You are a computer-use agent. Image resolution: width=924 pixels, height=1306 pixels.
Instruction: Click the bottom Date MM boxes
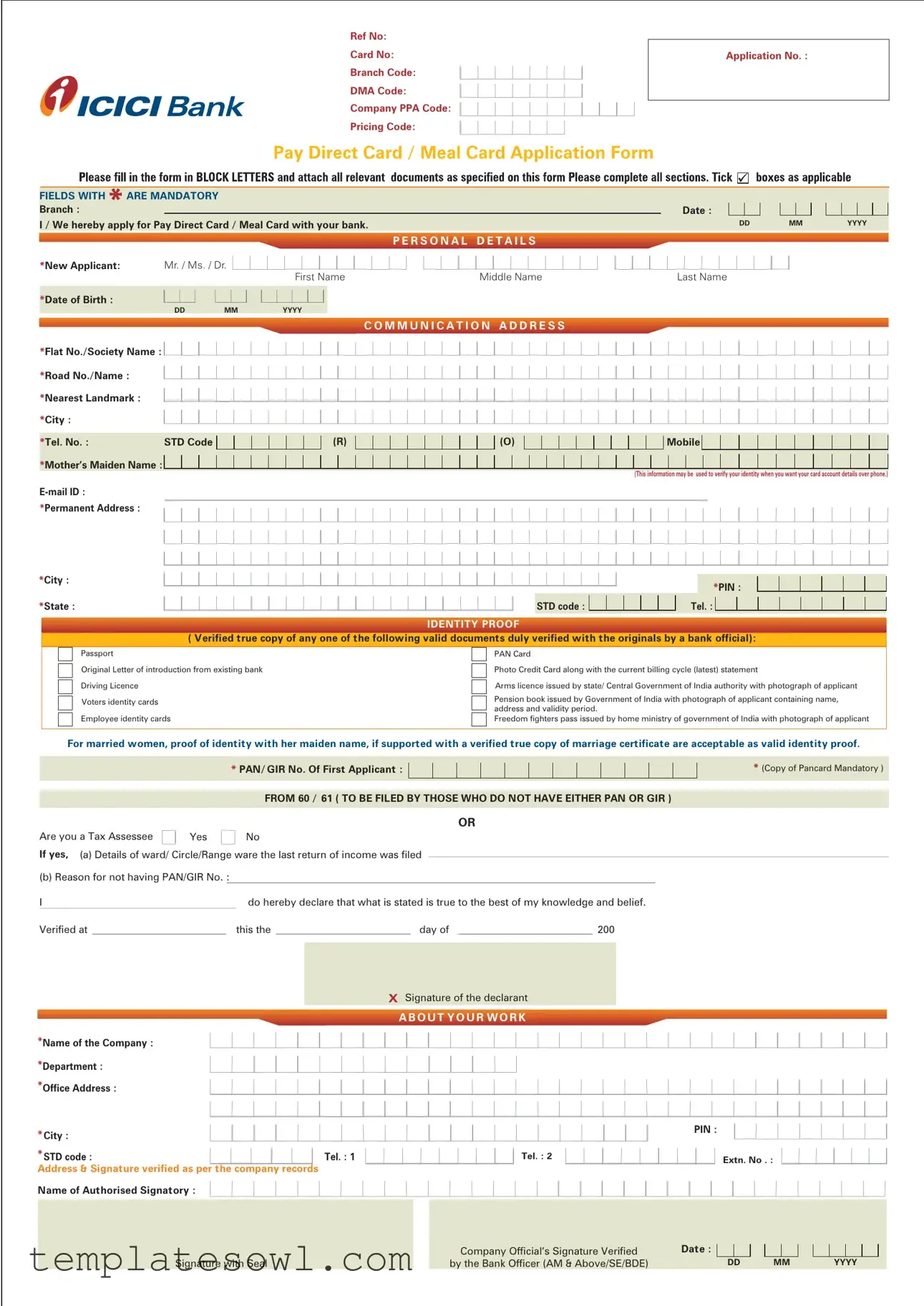click(781, 1250)
